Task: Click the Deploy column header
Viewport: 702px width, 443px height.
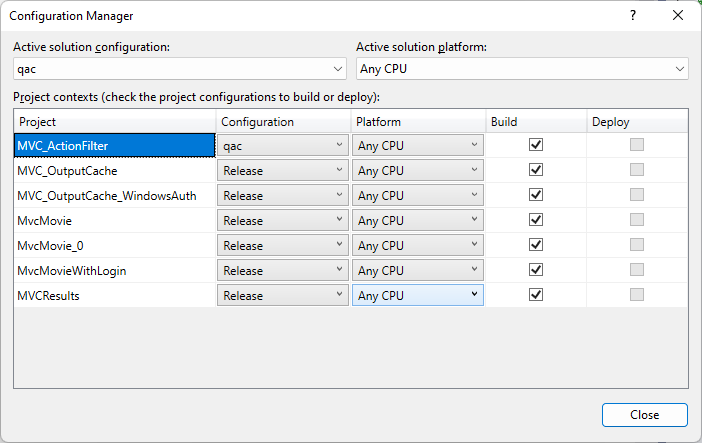Action: [637, 122]
